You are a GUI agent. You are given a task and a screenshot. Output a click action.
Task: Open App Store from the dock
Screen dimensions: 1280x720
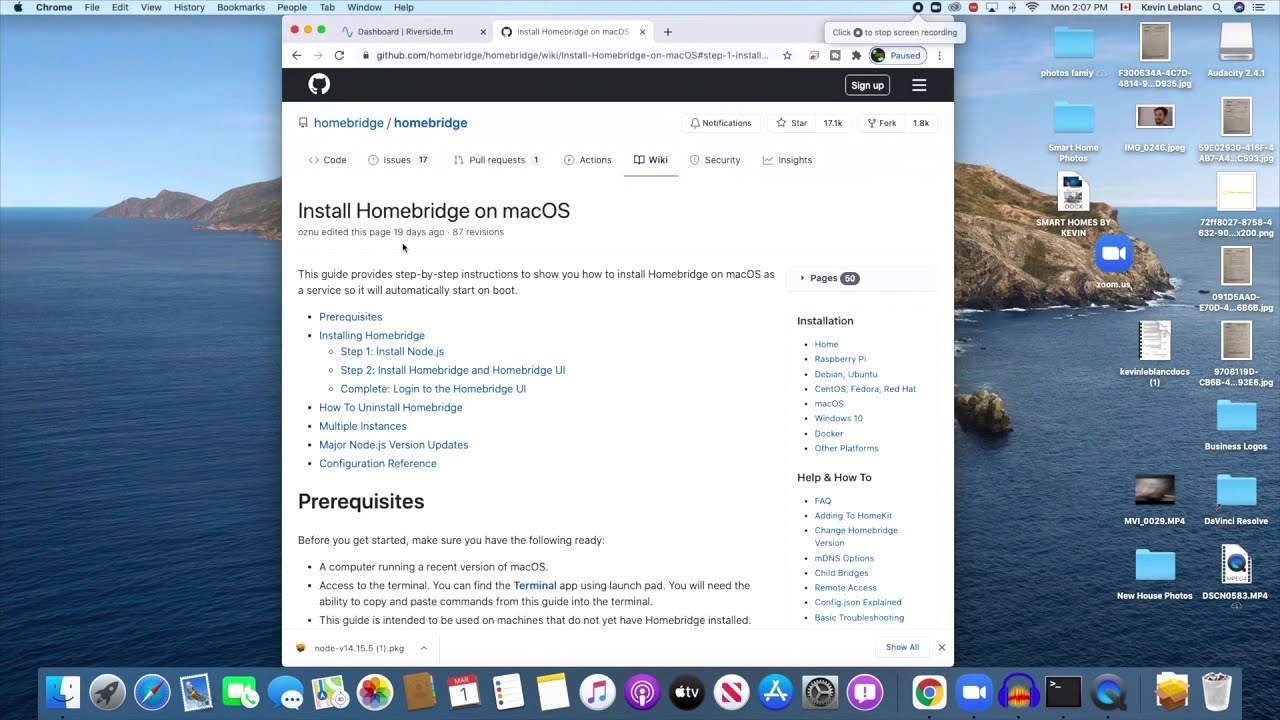(x=776, y=692)
